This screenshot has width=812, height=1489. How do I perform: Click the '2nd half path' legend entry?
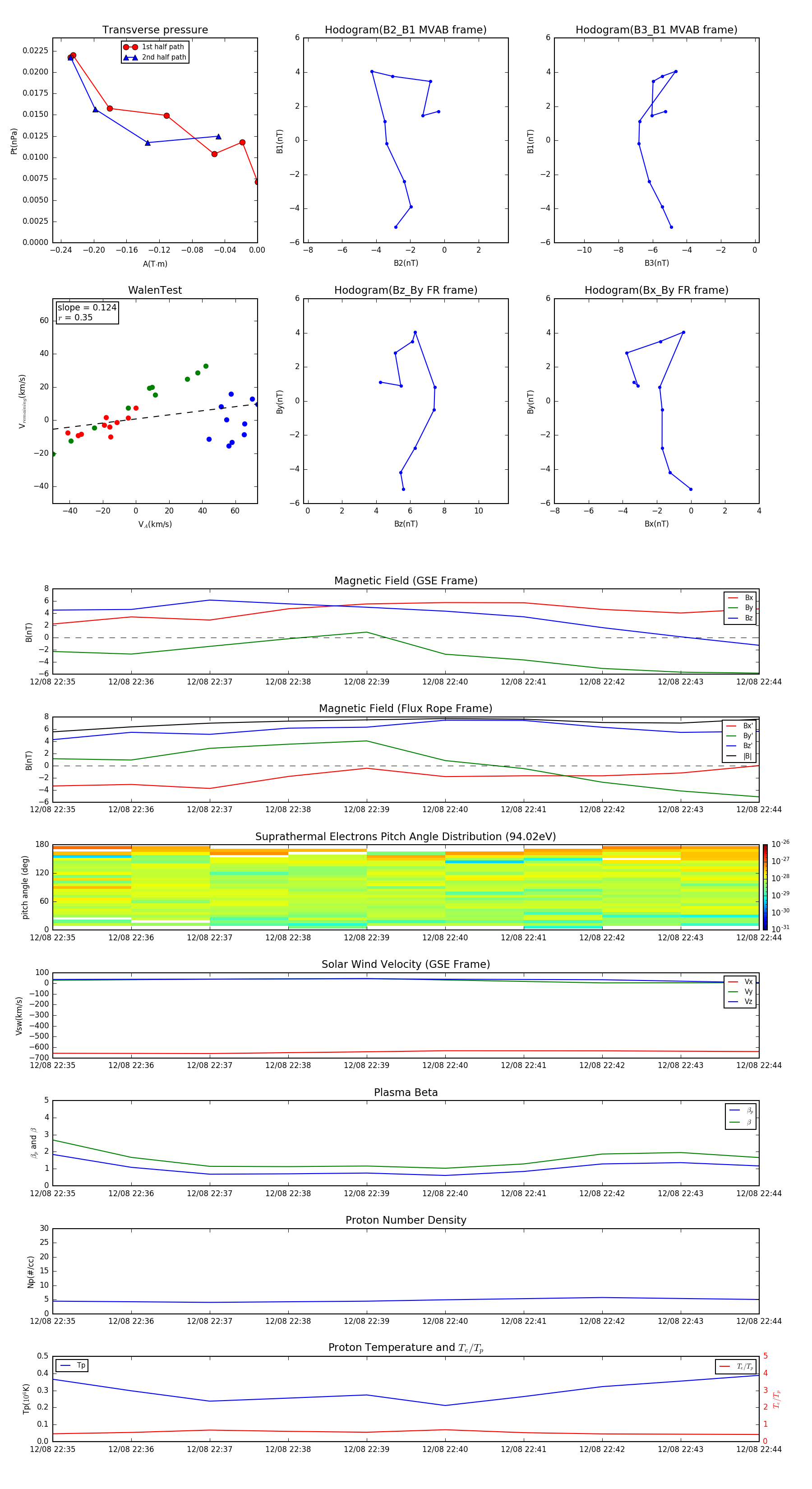click(x=155, y=57)
